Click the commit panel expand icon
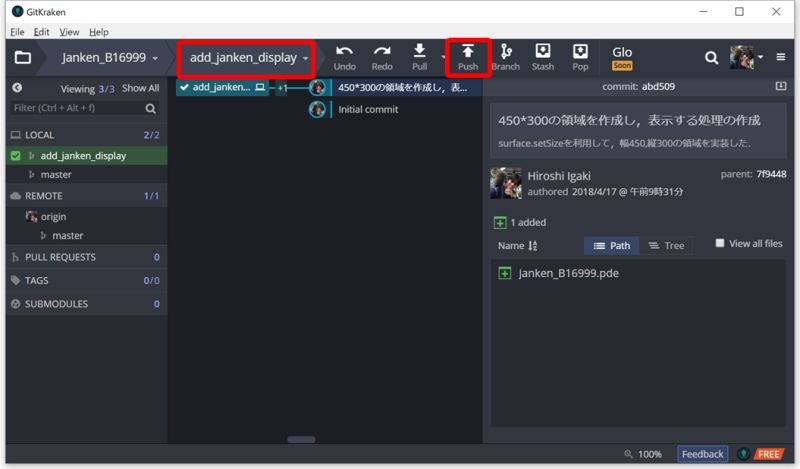This screenshot has height=469, width=800. 781,86
